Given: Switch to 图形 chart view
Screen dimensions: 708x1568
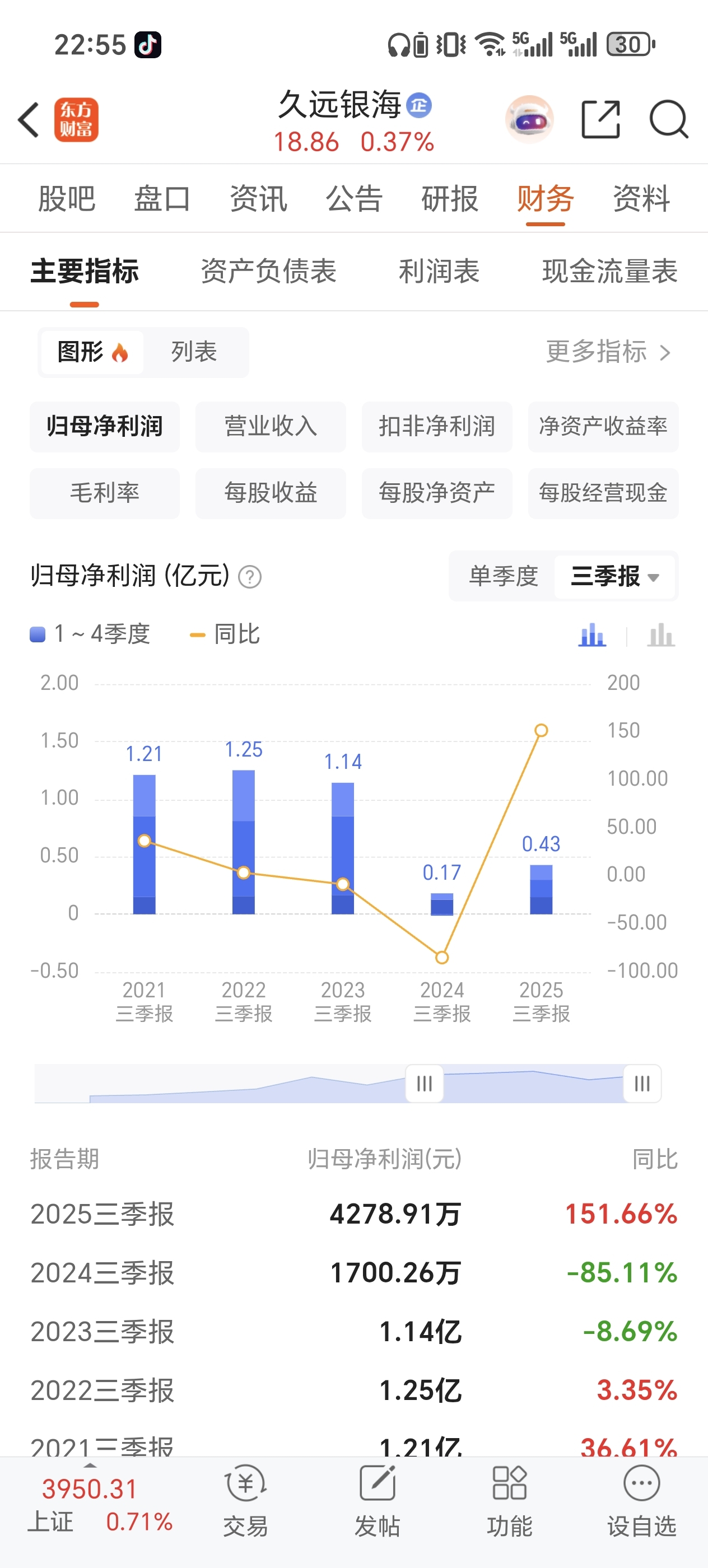Looking at the screenshot, I should click(x=92, y=352).
